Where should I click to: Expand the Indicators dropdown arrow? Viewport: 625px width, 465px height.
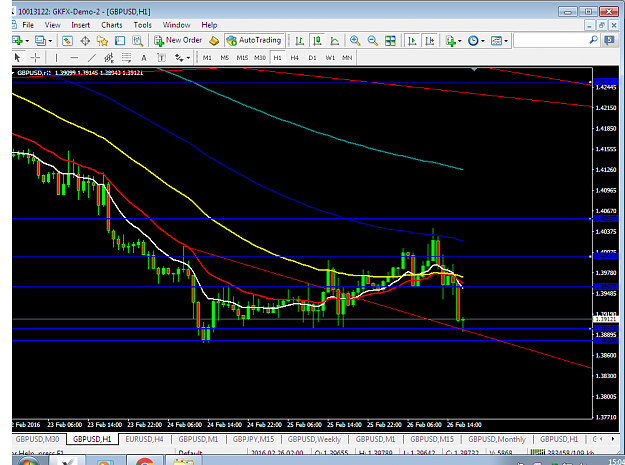tap(460, 41)
